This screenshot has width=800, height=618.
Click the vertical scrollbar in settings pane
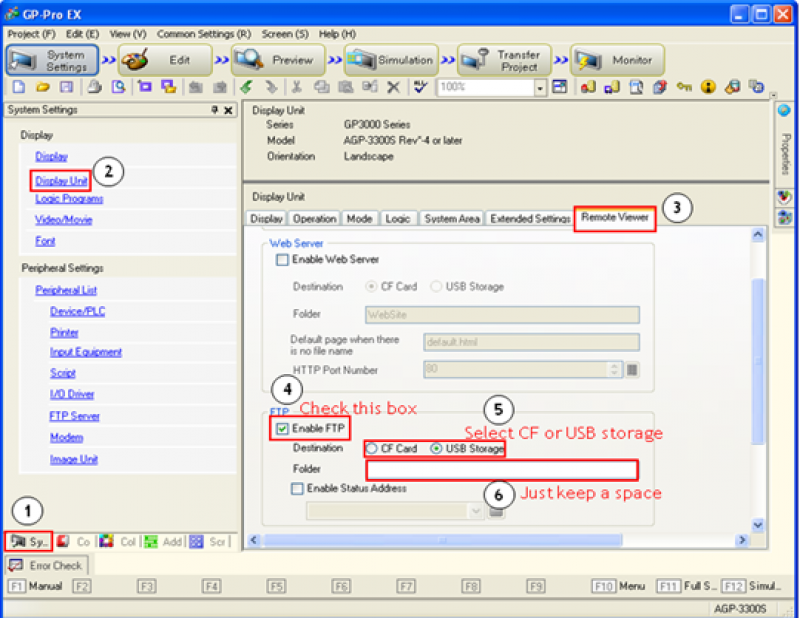[758, 361]
